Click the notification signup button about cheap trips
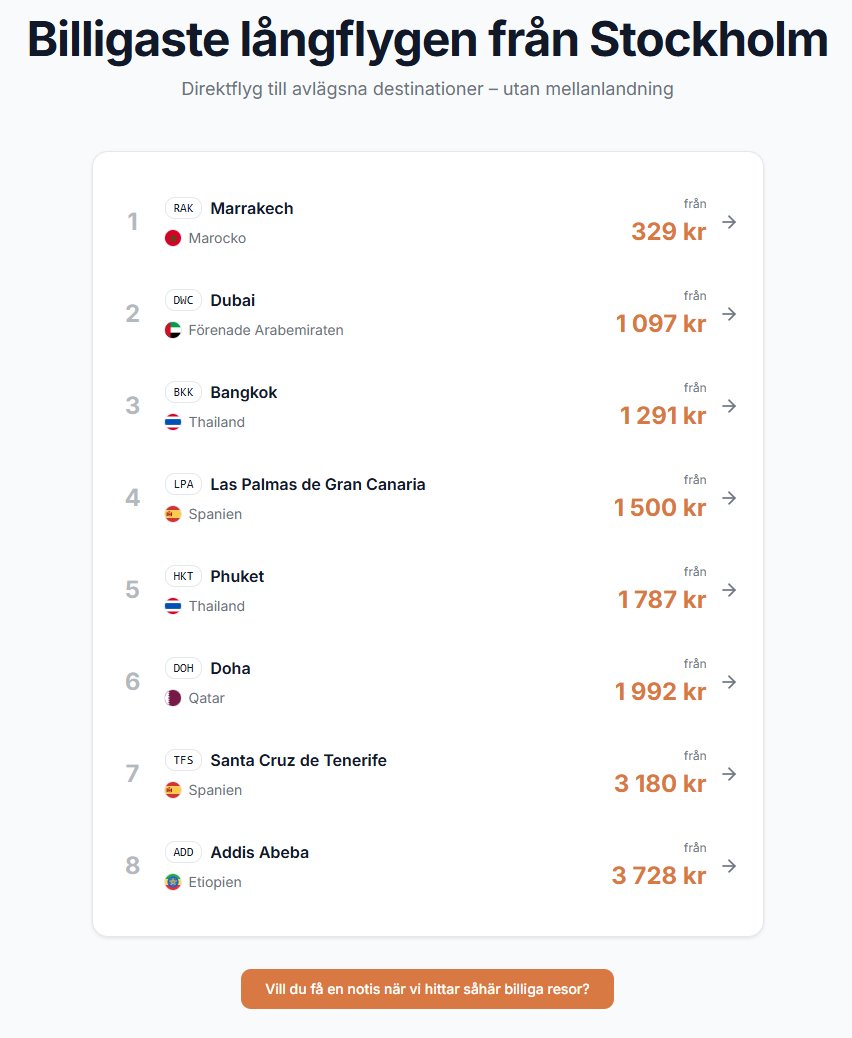Viewport: 852px width, 1038px height. 427,989
